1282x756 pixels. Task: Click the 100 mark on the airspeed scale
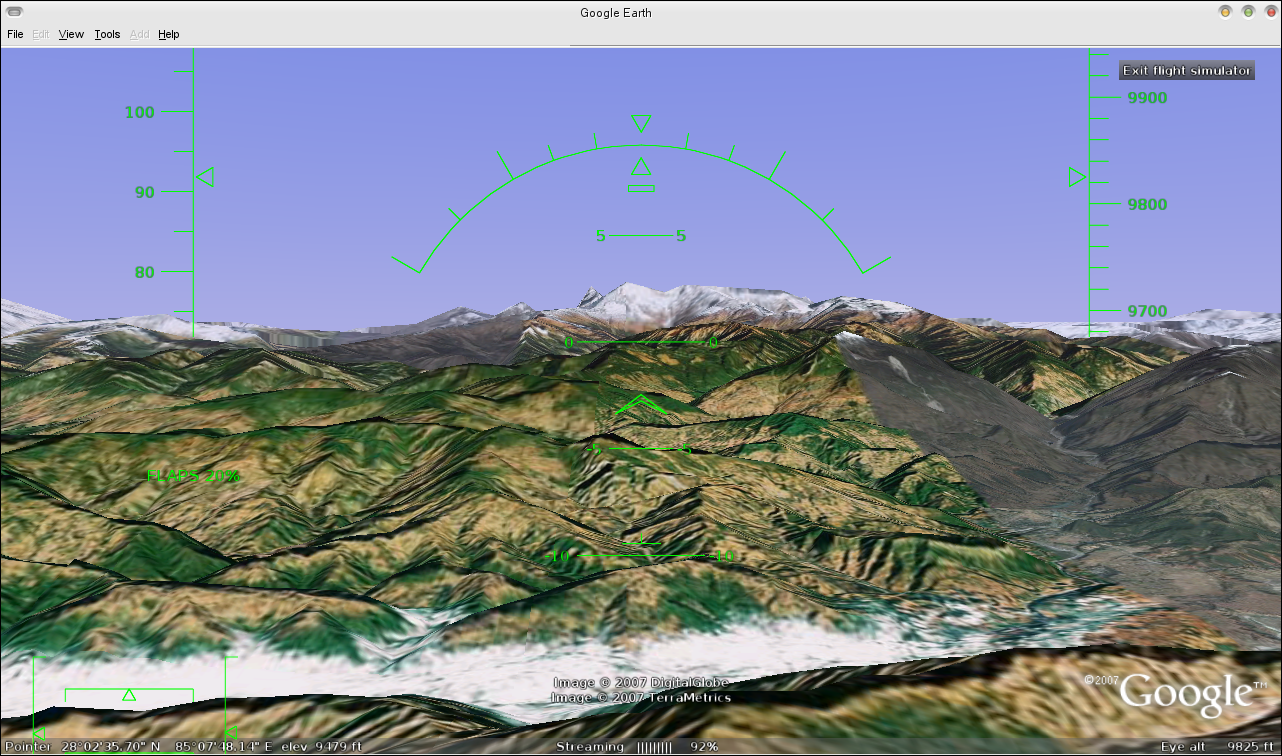140,112
